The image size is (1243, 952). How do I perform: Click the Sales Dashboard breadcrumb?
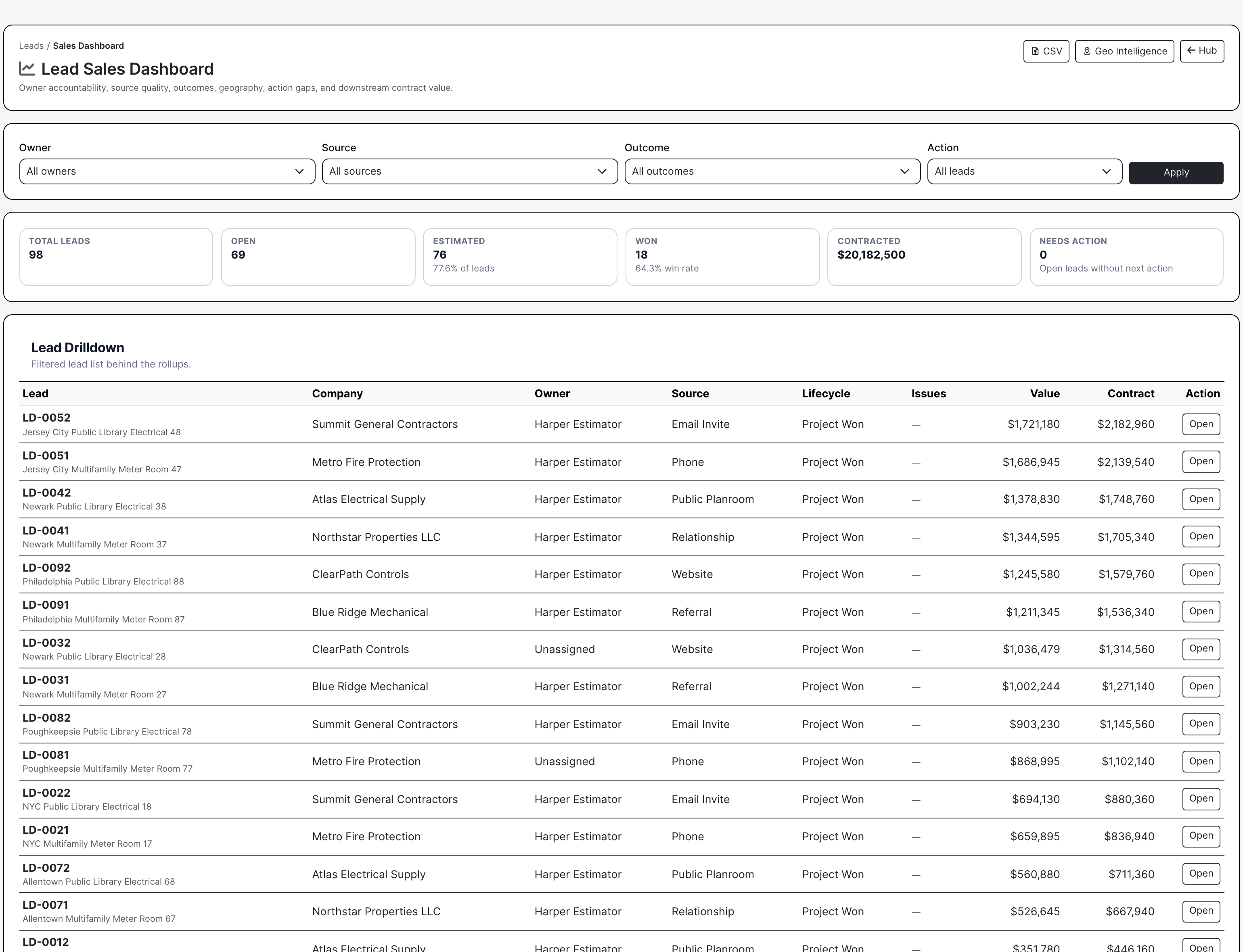pos(88,46)
